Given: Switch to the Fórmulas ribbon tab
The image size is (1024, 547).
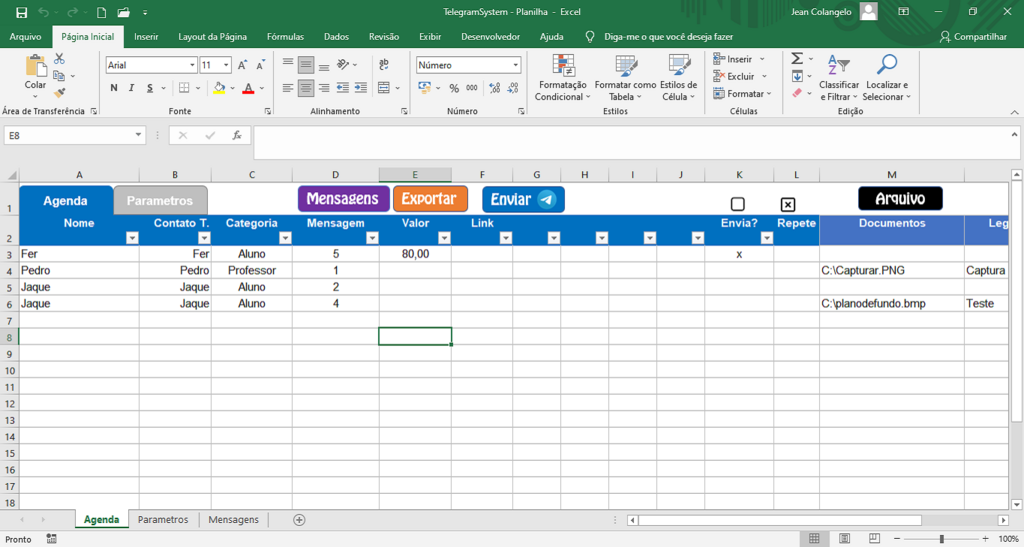Looking at the screenshot, I should pyautogui.click(x=285, y=37).
